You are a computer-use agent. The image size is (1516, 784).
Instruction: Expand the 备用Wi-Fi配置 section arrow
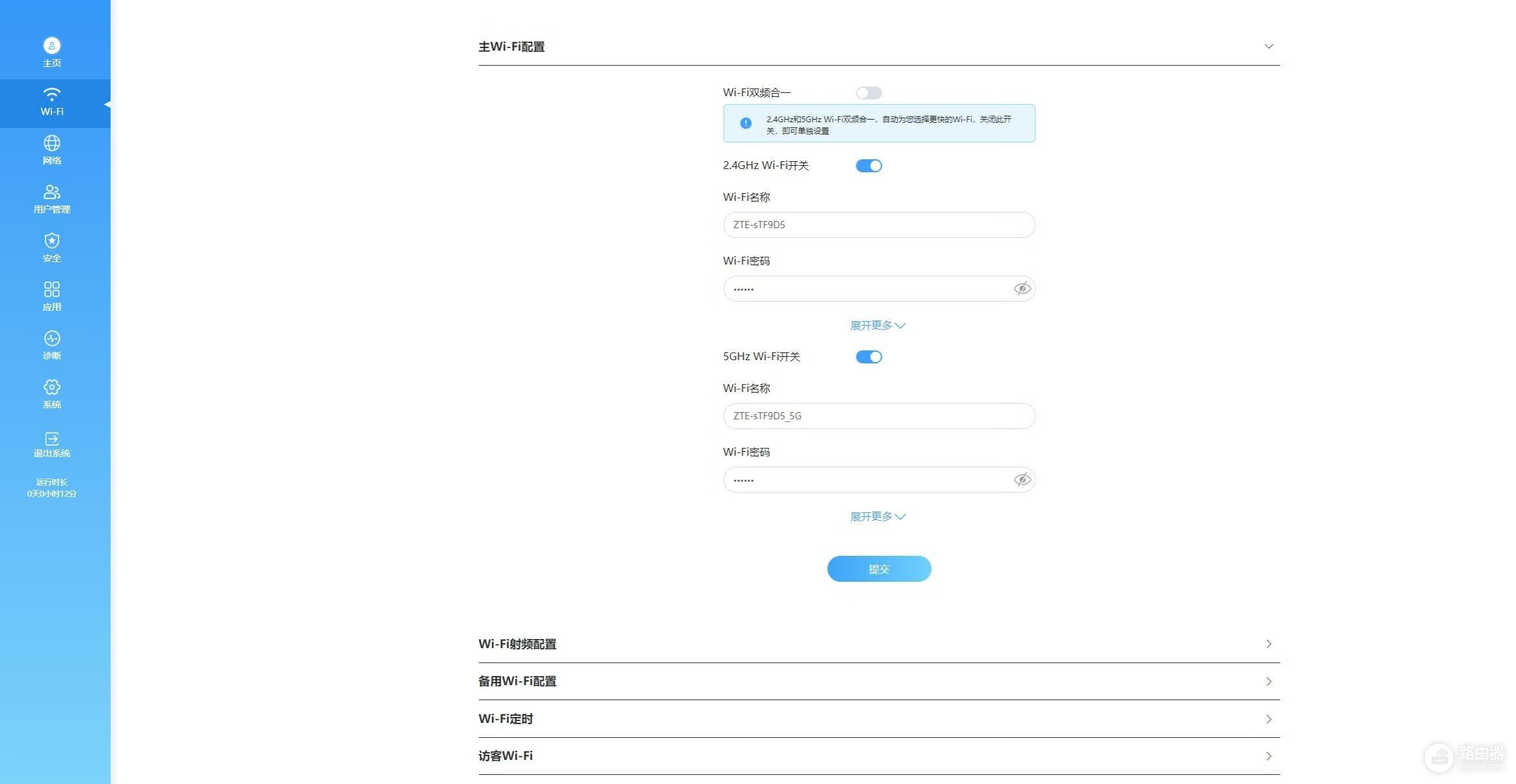coord(1269,681)
